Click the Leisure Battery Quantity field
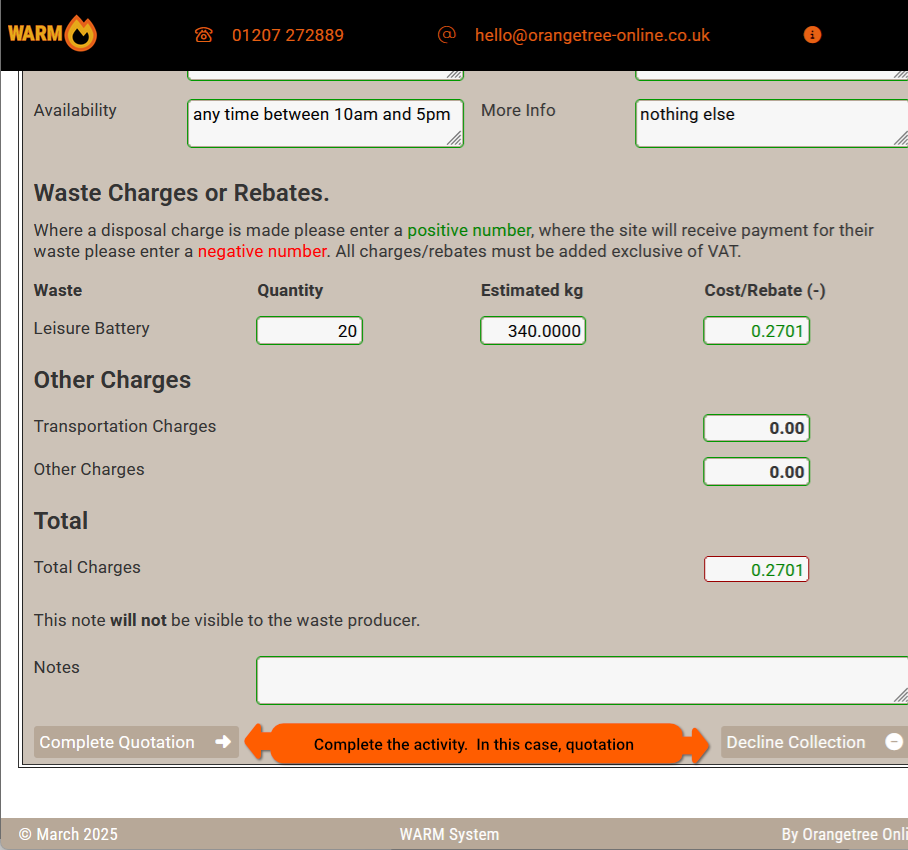The image size is (908, 850). tap(309, 331)
